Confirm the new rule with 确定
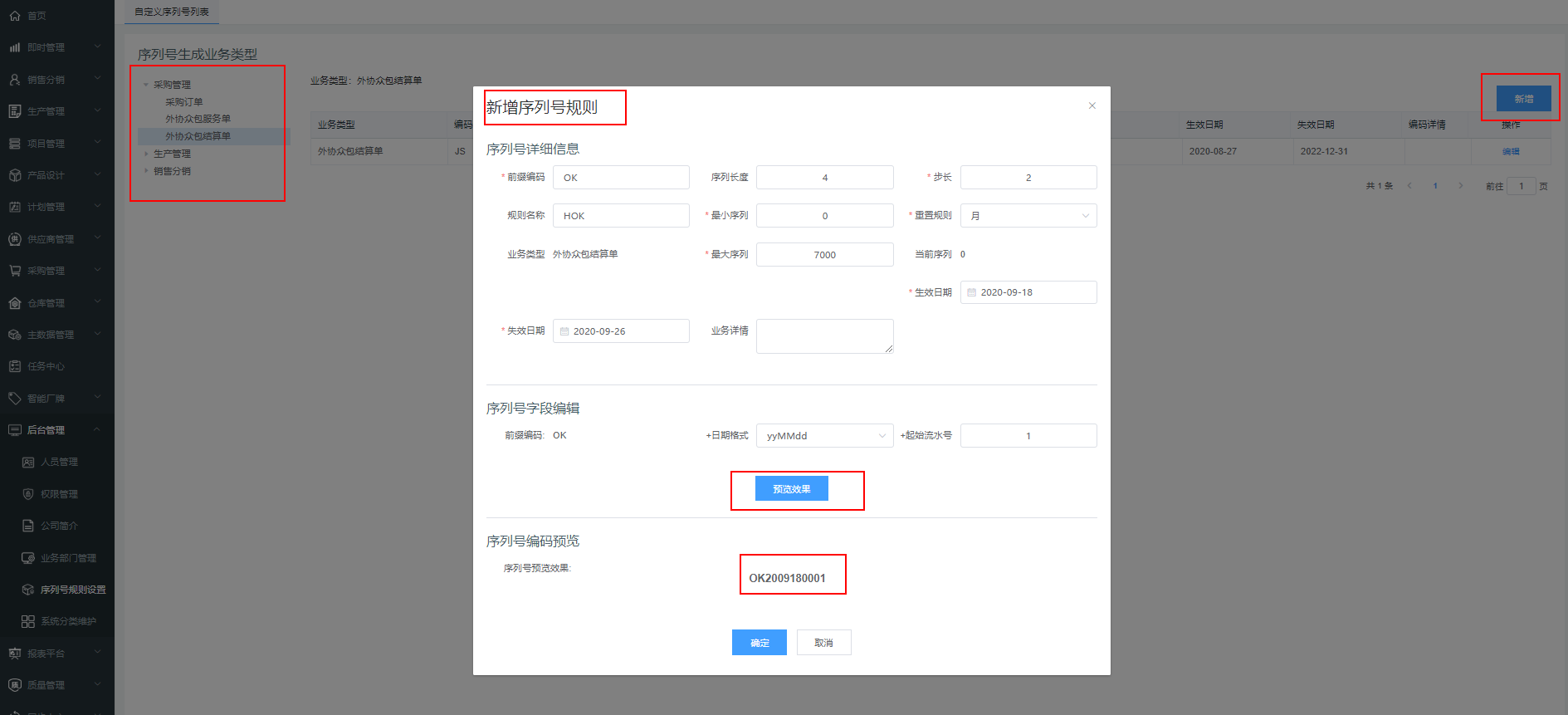This screenshot has height=715, width=1568. 759,643
